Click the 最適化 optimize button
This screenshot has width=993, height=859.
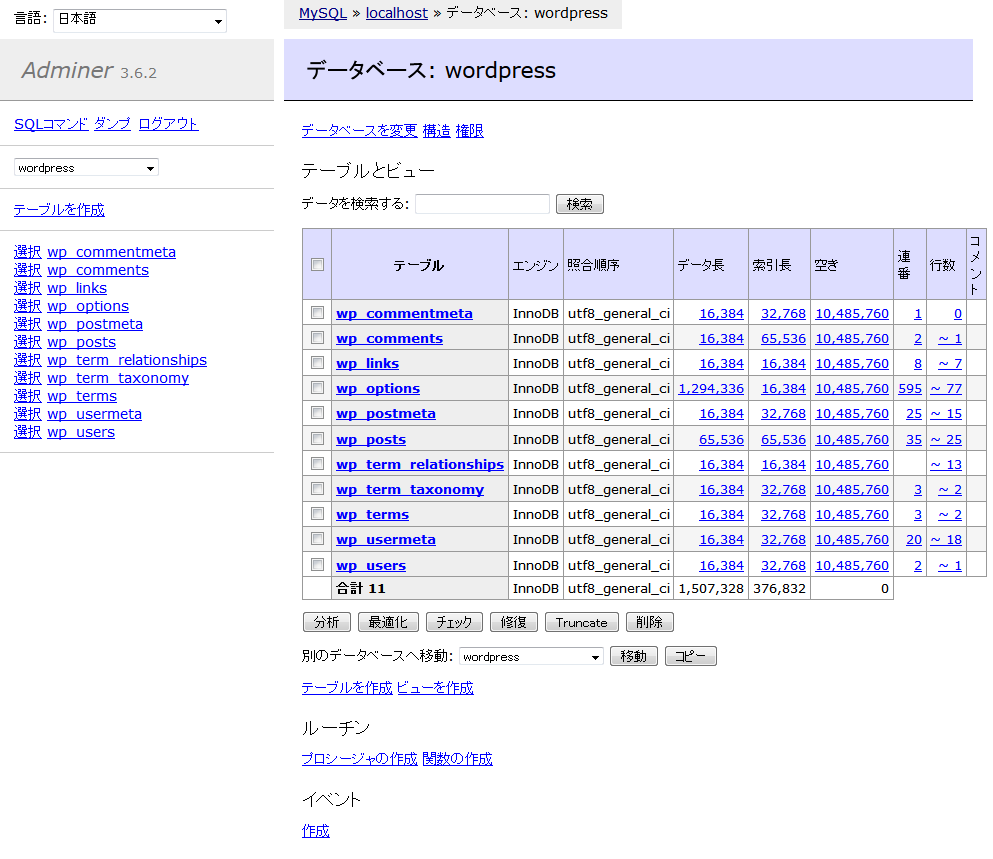click(x=388, y=622)
